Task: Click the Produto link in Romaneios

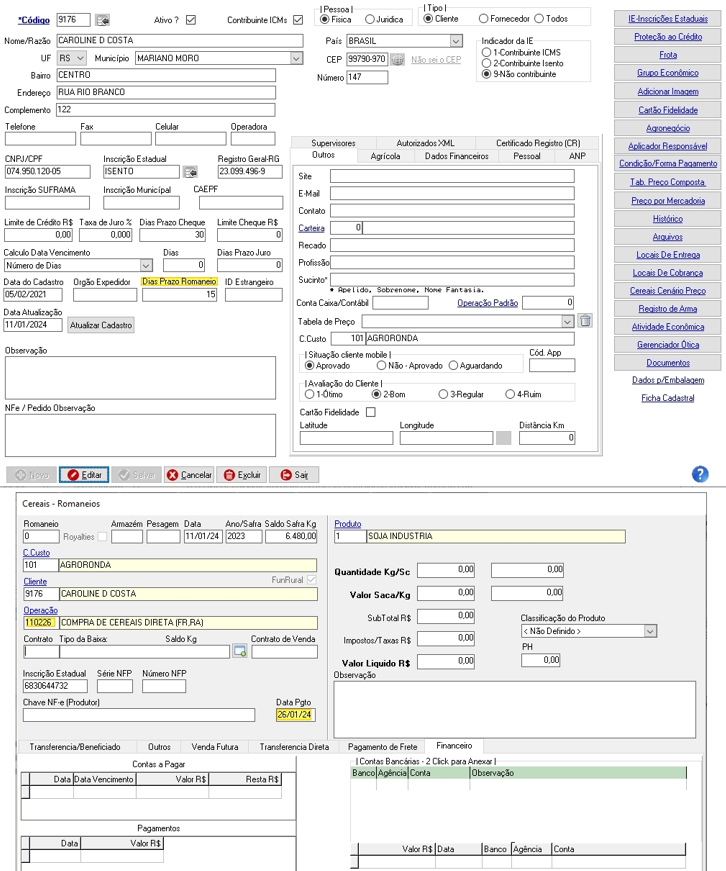Action: pos(348,524)
